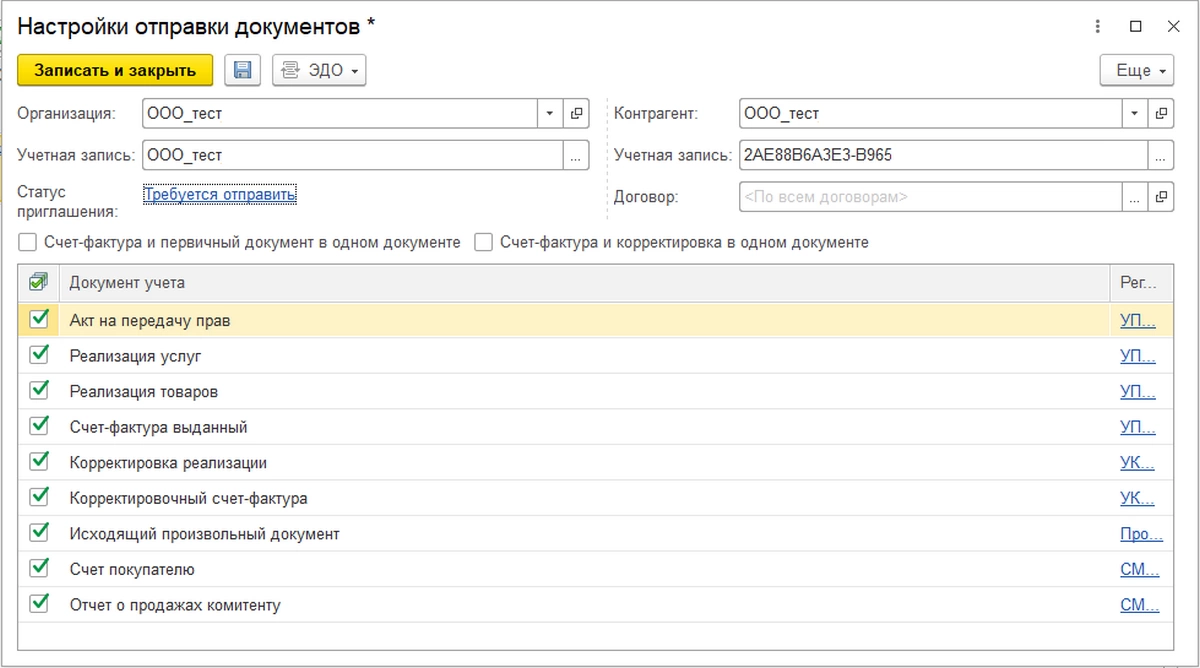Image resolution: width=1200 pixels, height=668 pixels.
Task: Click ellipsis button of left Учетная запись
Action: tap(575, 156)
